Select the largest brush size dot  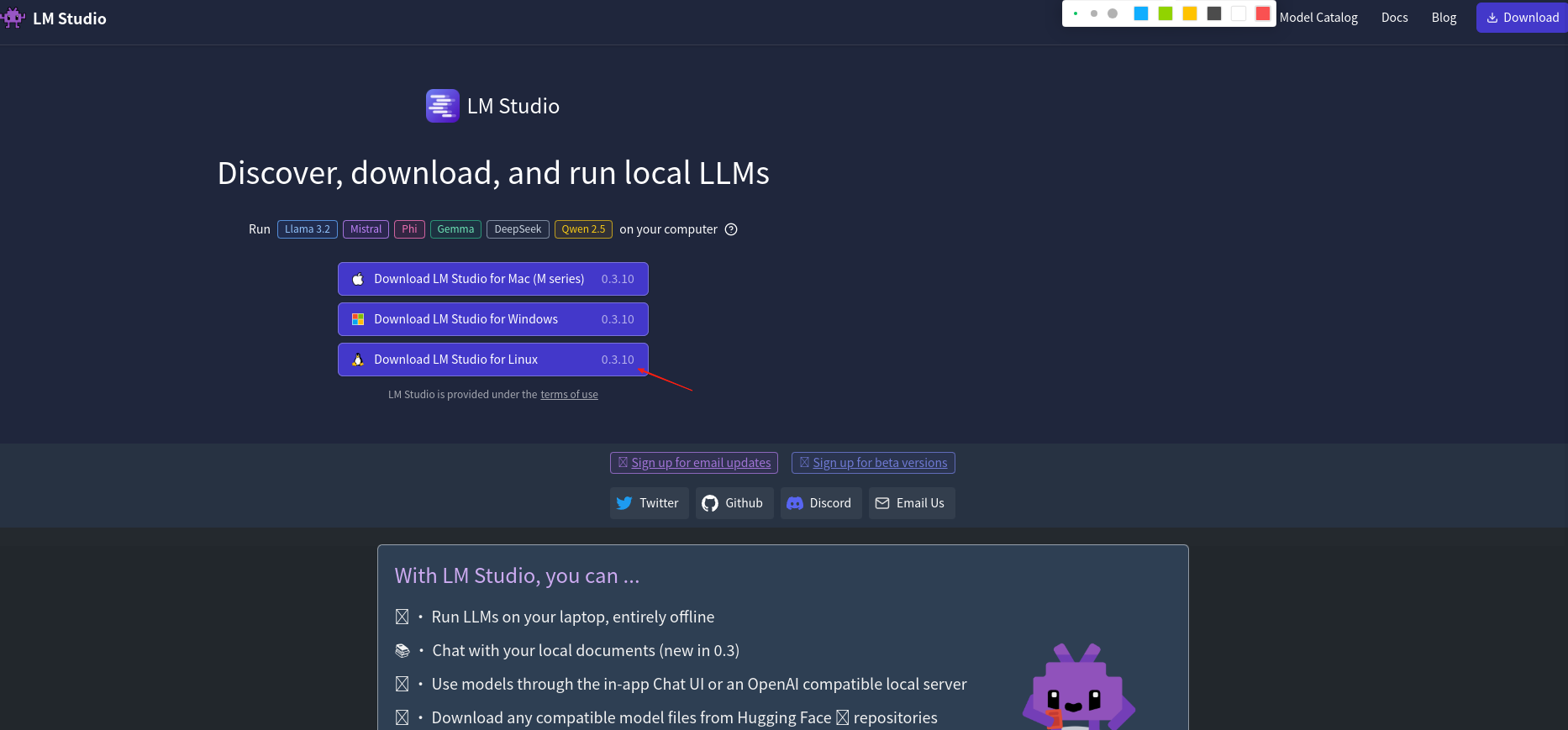[x=1113, y=13]
